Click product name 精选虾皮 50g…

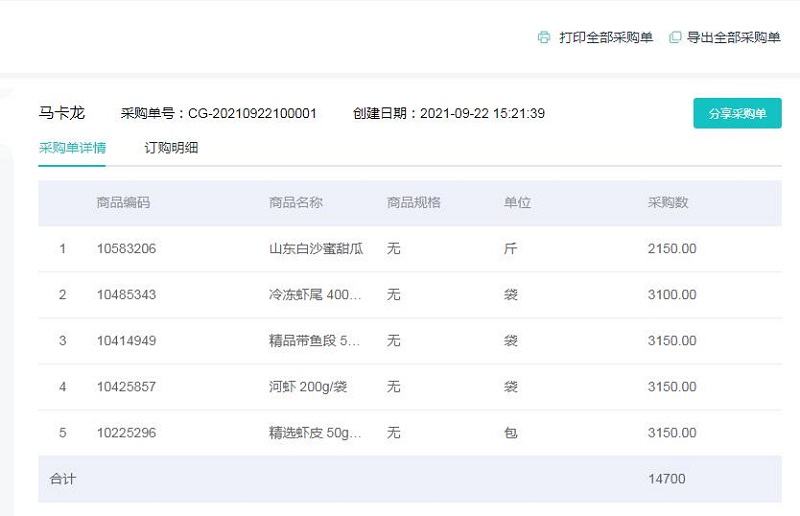point(315,433)
